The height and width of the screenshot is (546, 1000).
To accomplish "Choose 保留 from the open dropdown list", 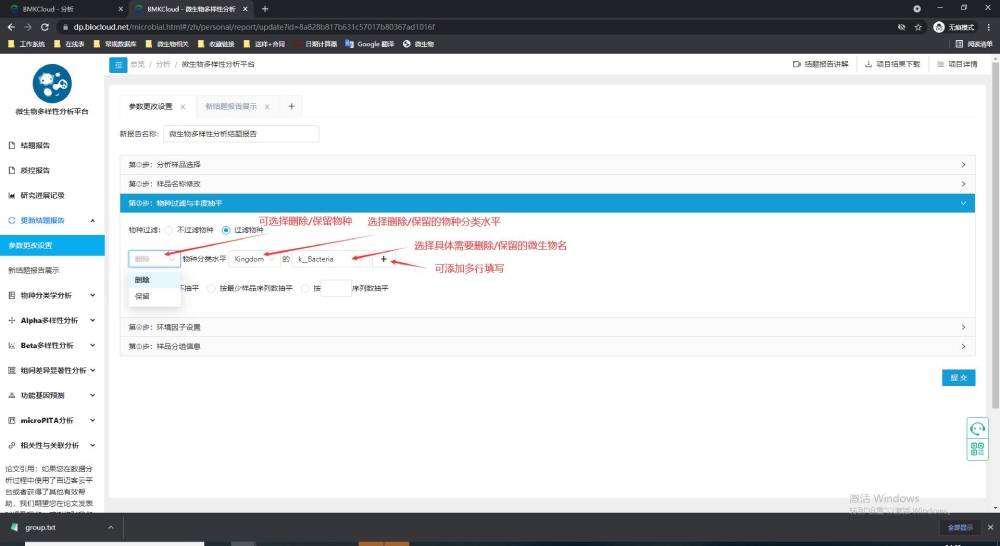I will (142, 296).
